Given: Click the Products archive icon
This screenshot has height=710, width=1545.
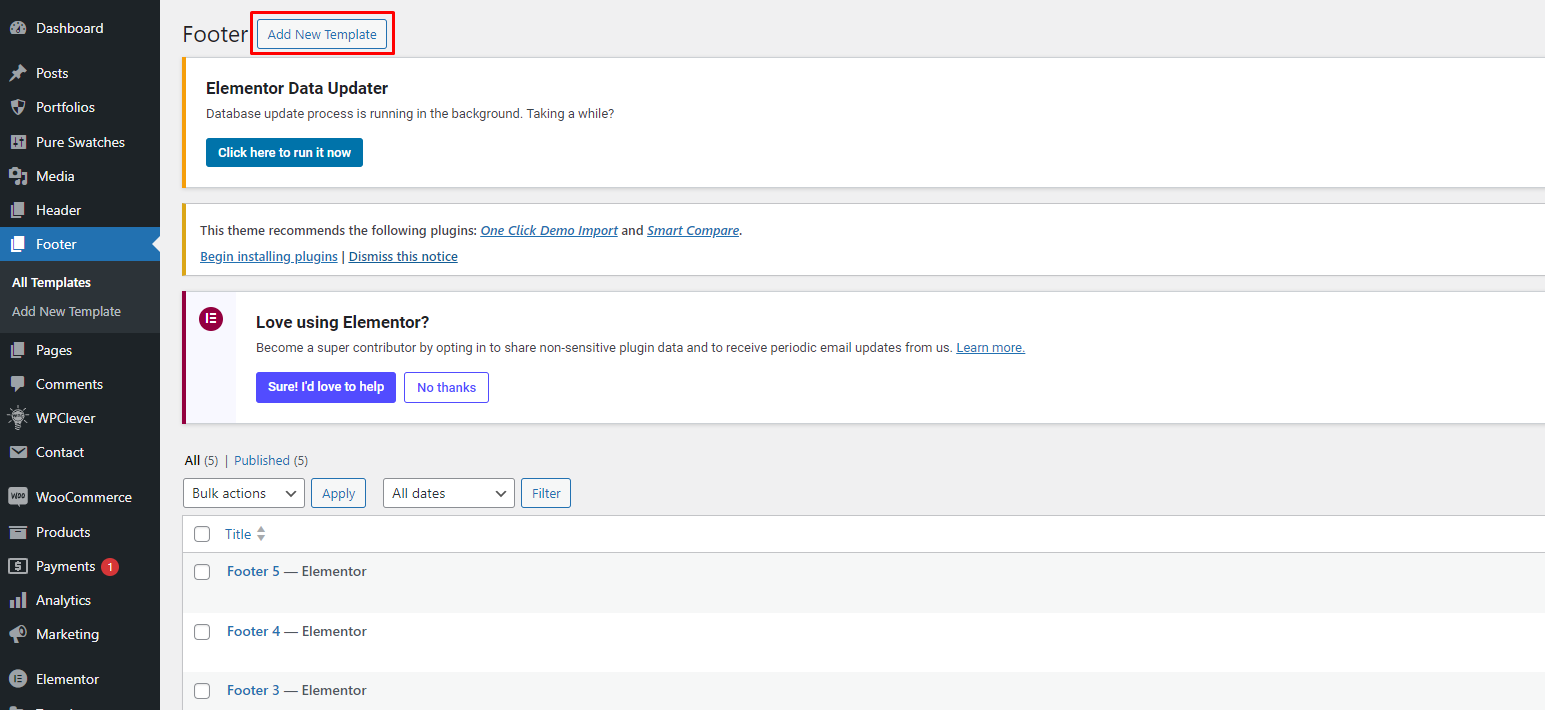Looking at the screenshot, I should 18,532.
